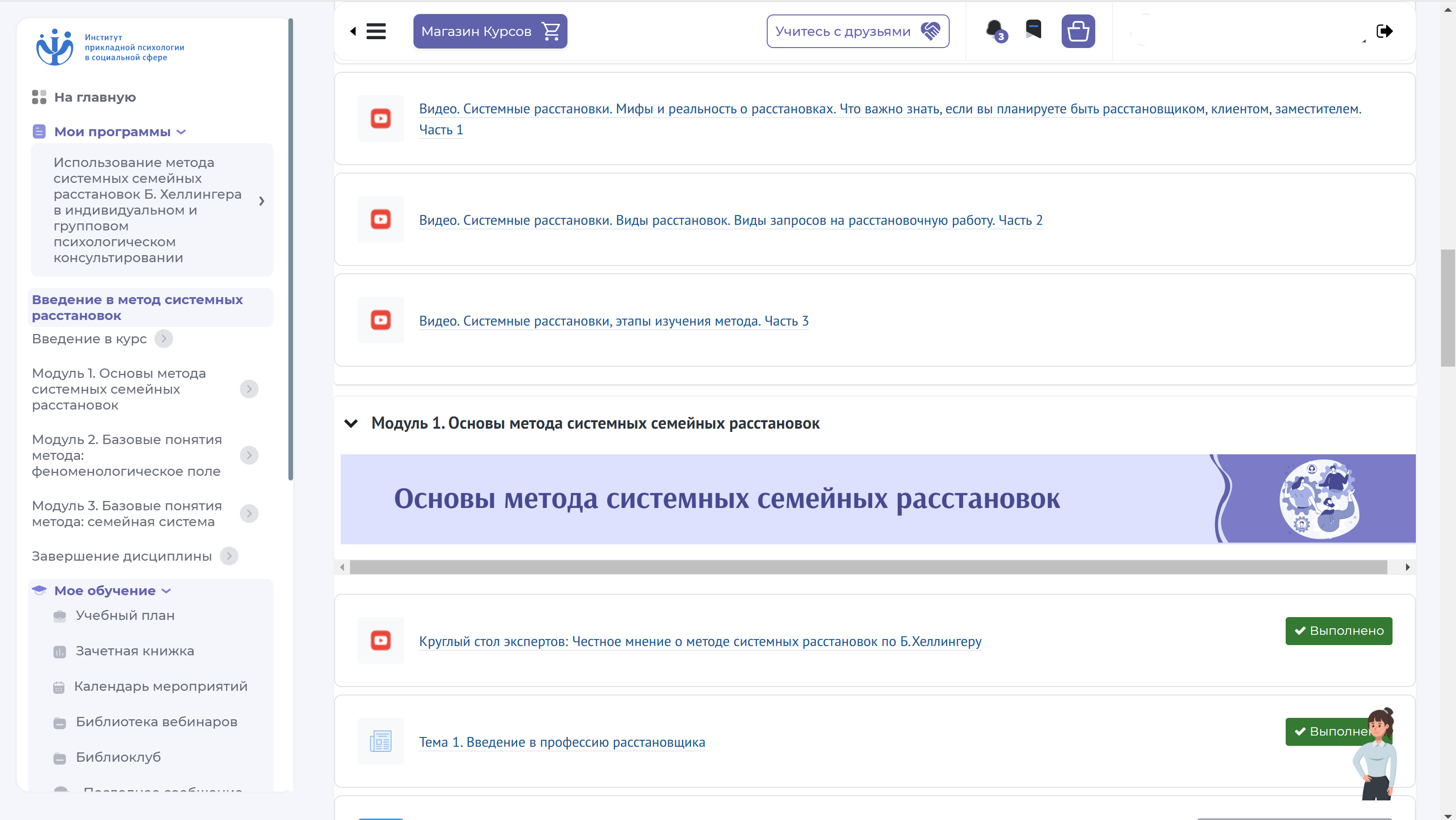Click the Основы метода banner image
This screenshot has width=1456, height=820.
point(878,499)
